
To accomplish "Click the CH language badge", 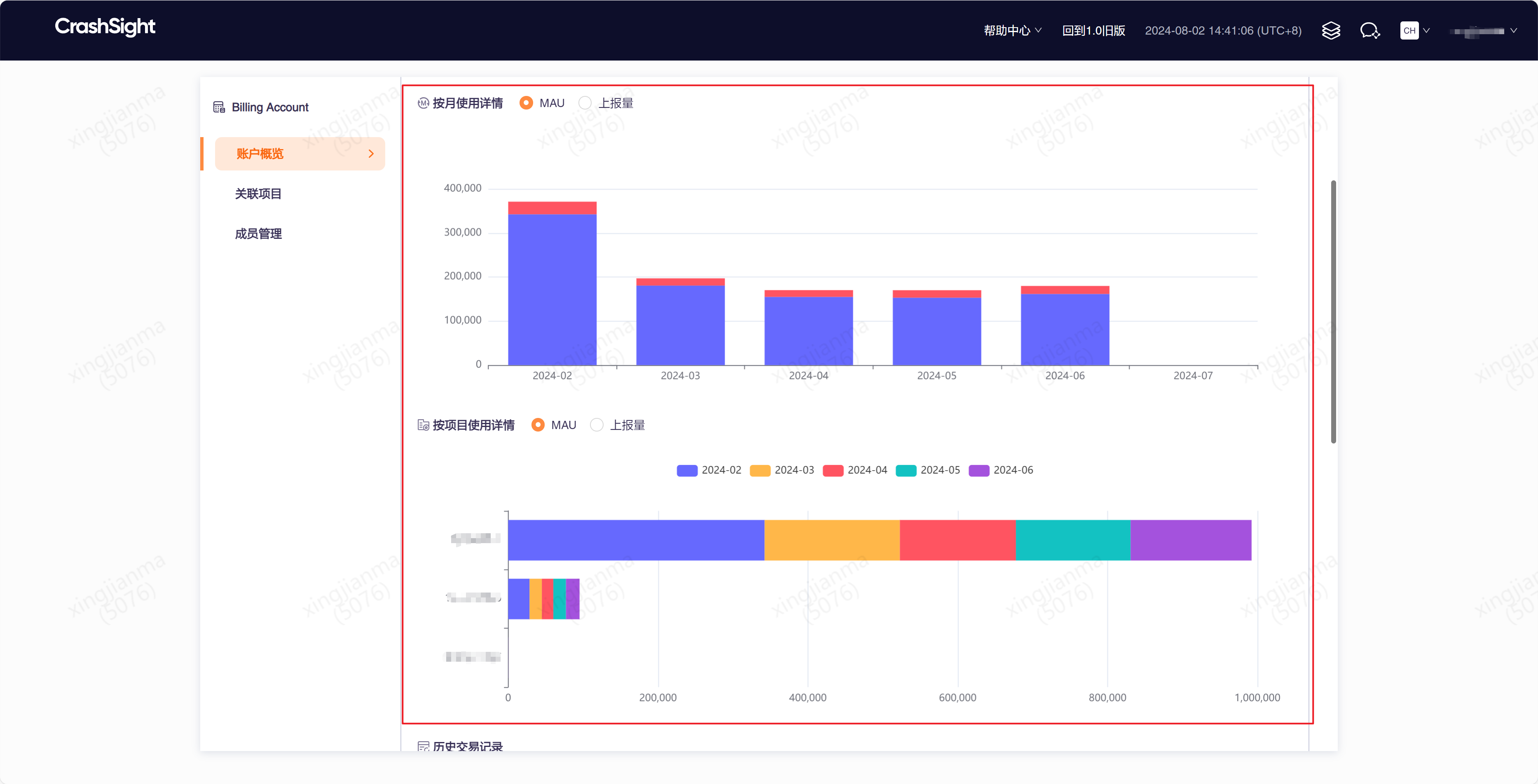I will point(1409,30).
